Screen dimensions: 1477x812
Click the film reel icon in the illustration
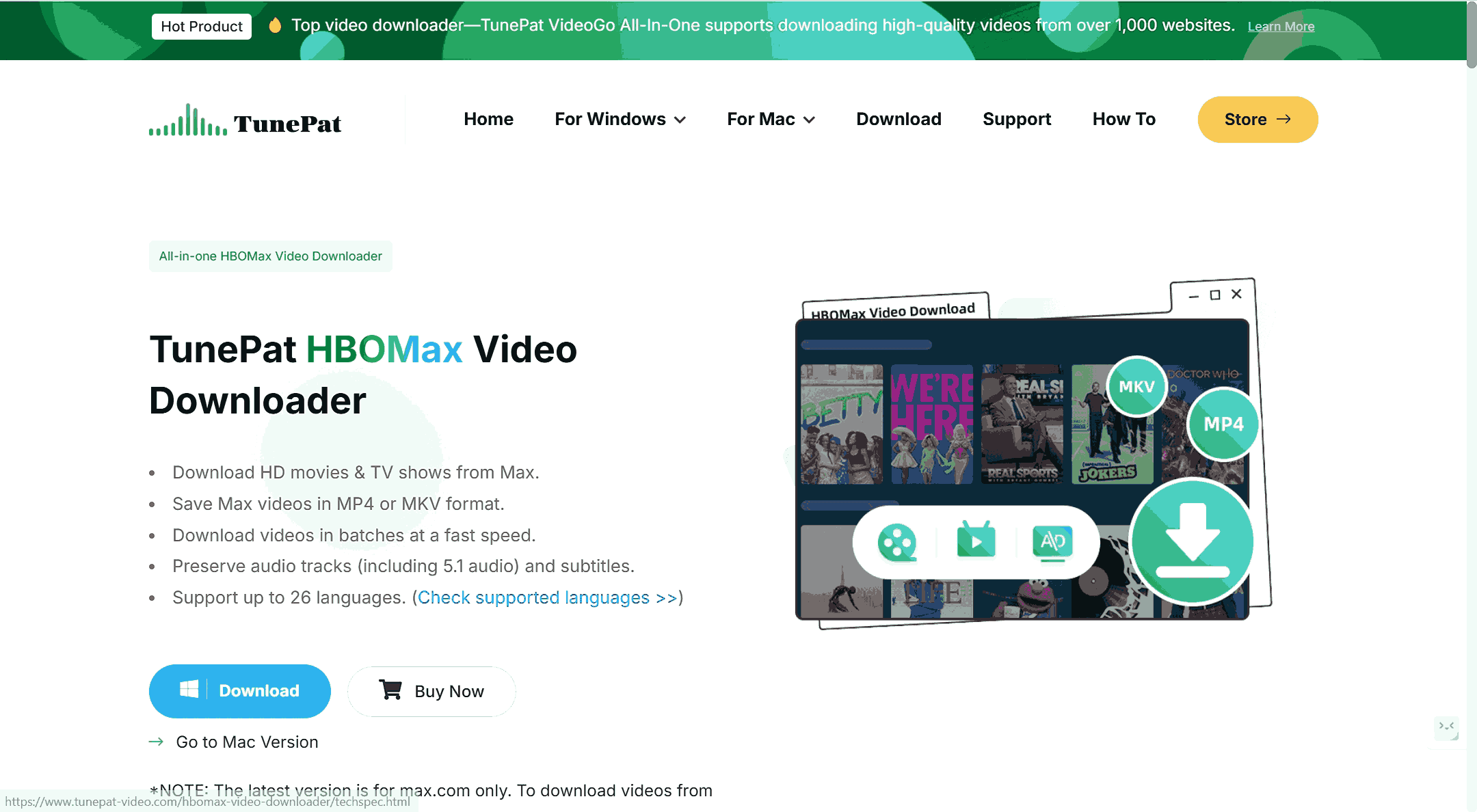[896, 542]
